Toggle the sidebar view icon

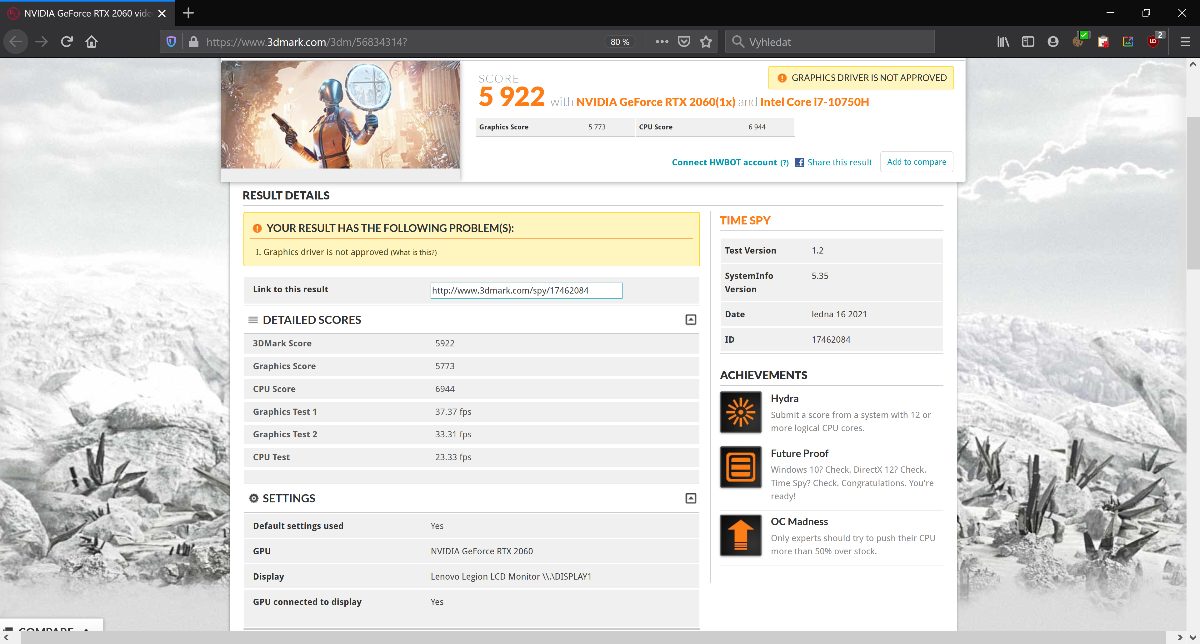1027,42
